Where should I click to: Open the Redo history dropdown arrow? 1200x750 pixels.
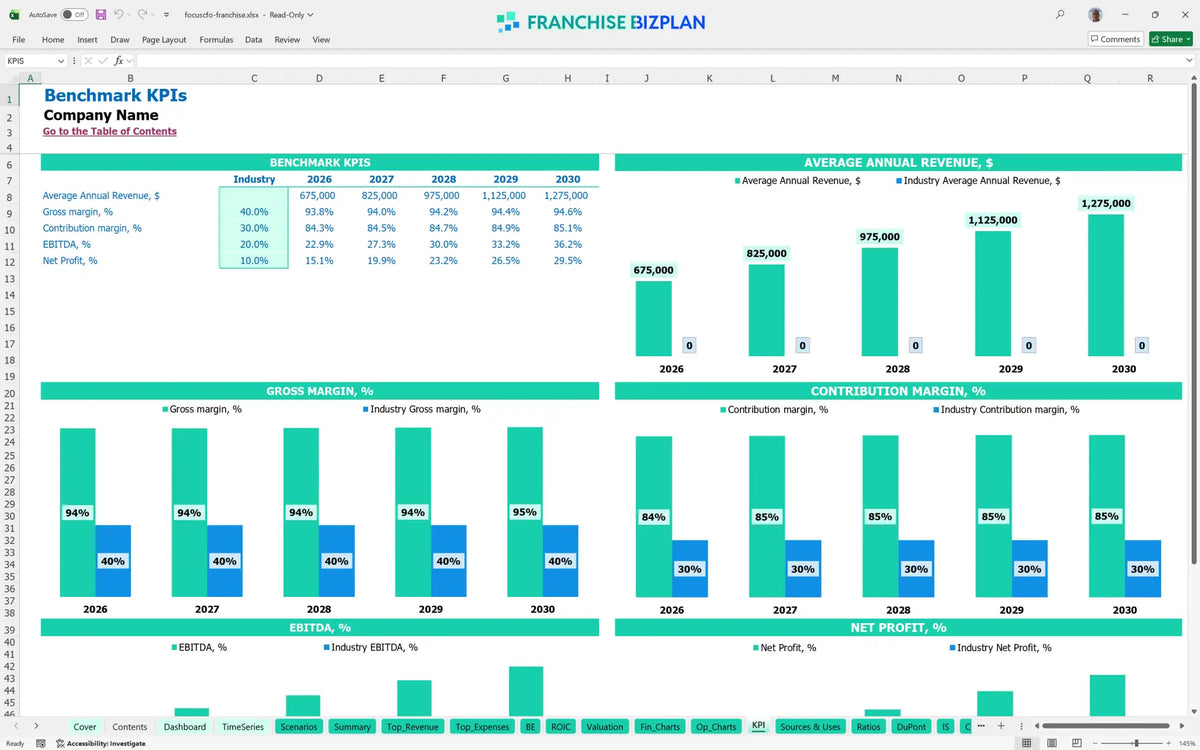coord(153,15)
